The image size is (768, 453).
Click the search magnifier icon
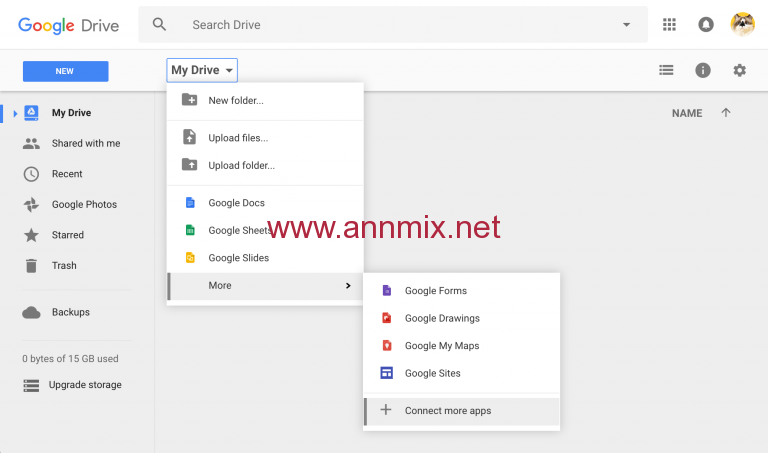159,24
